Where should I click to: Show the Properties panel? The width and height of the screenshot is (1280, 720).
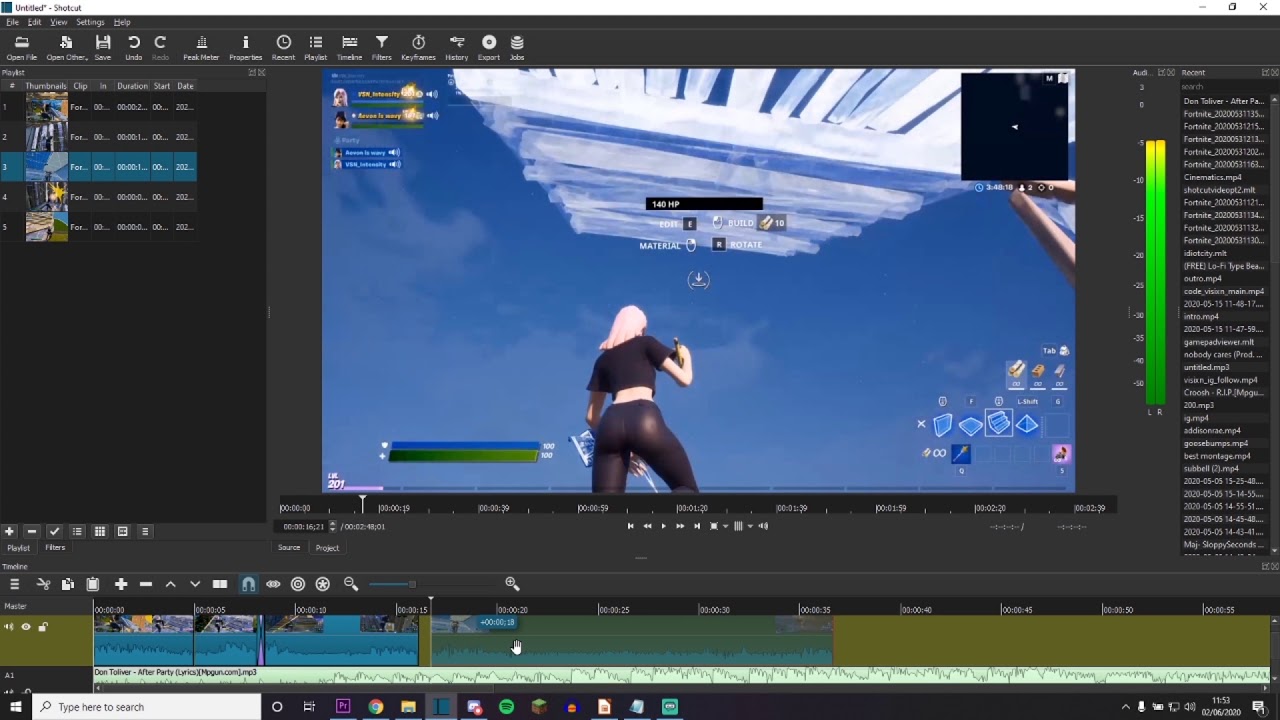(245, 48)
